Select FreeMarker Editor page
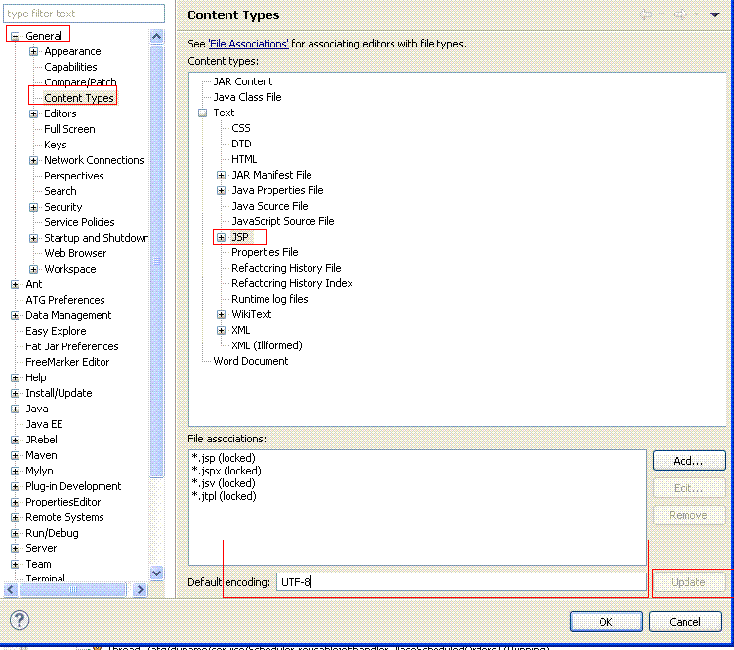The image size is (734, 650). [67, 362]
